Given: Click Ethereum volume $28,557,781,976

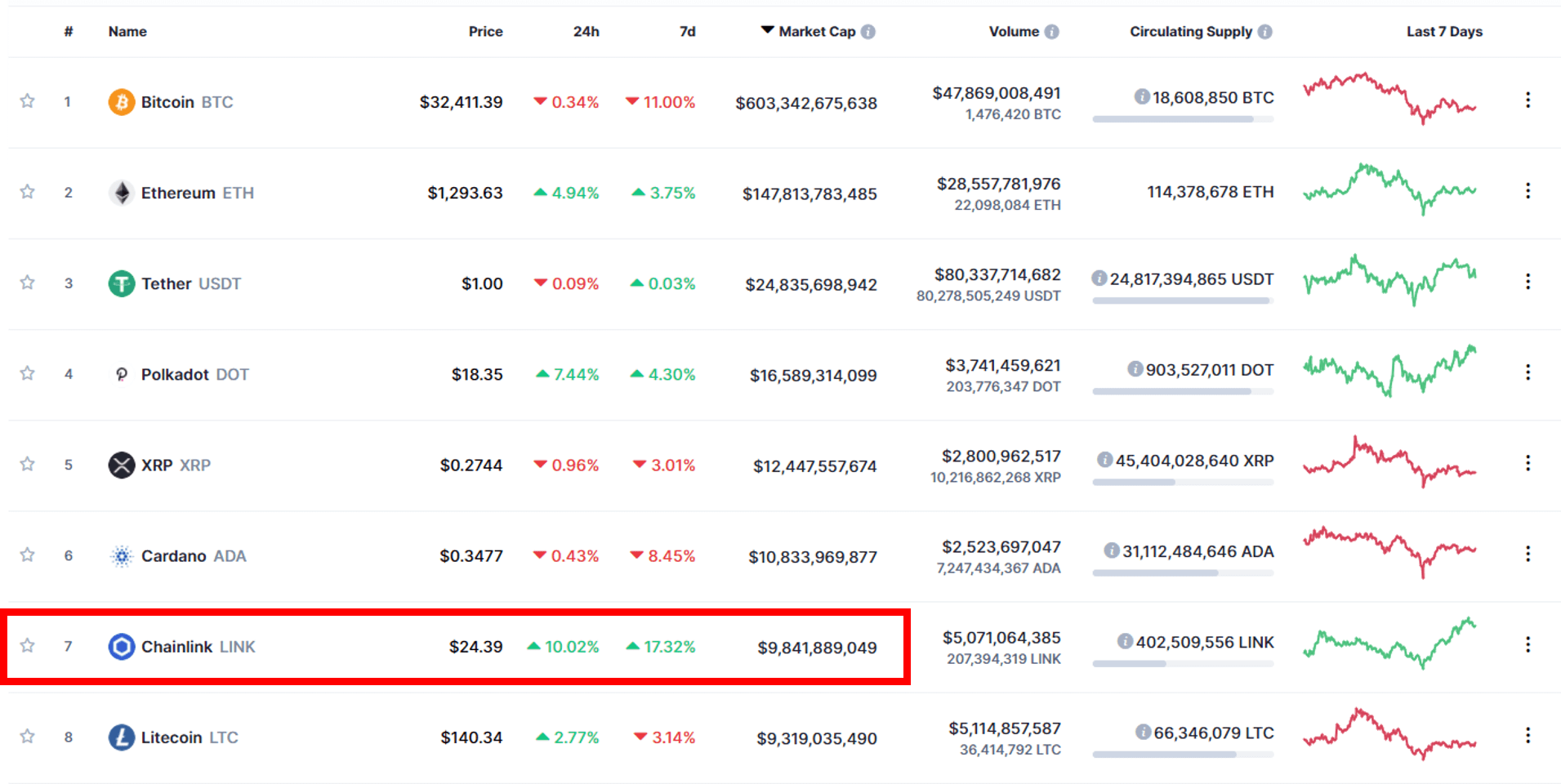Looking at the screenshot, I should click(x=998, y=184).
